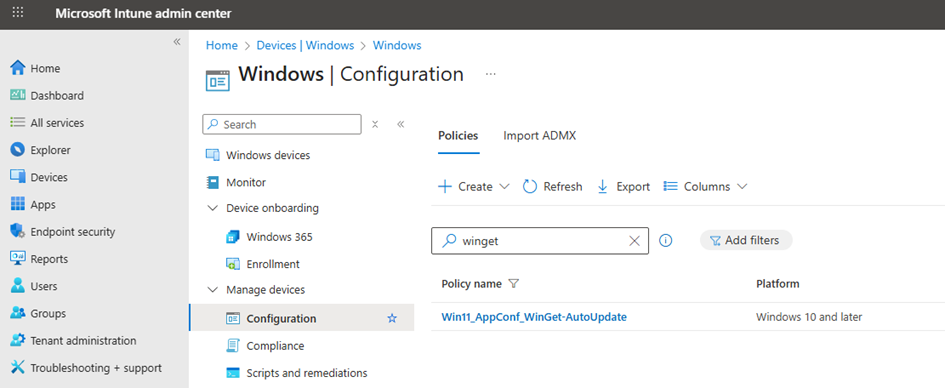This screenshot has width=945, height=388.
Task: Open the Create dropdown menu
Action: [x=474, y=186]
